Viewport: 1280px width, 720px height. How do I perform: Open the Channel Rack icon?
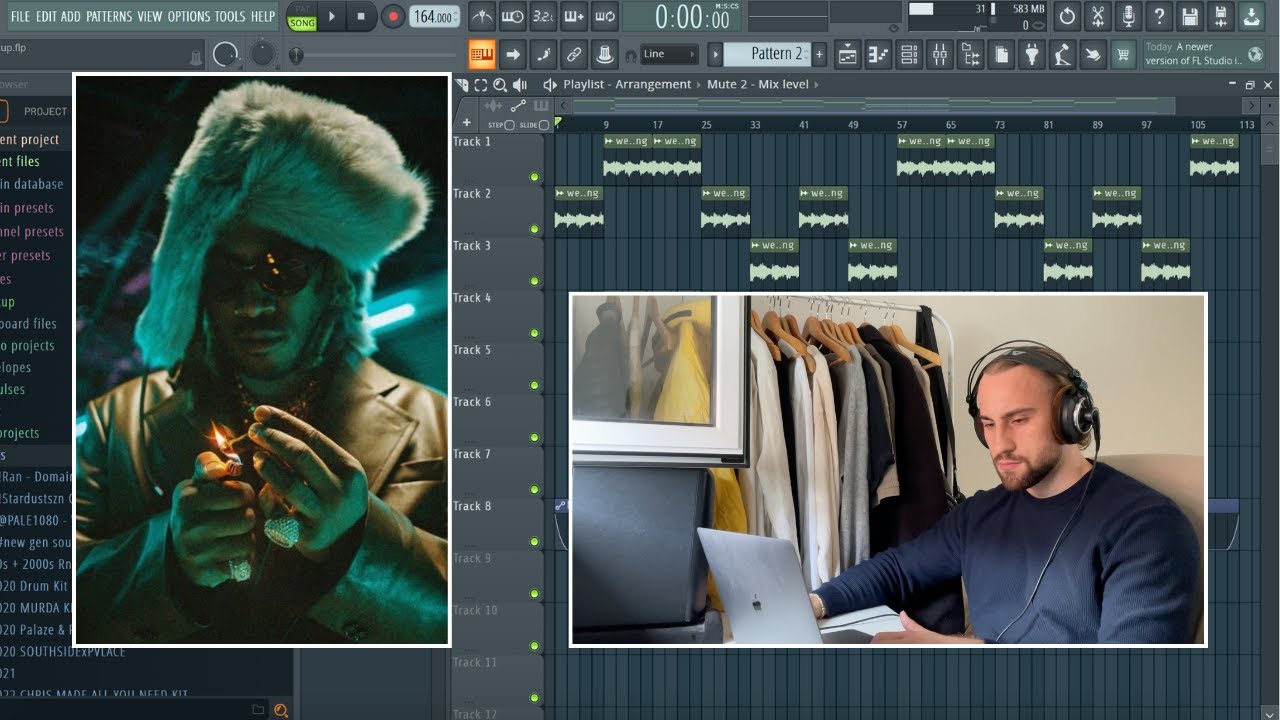pos(909,54)
